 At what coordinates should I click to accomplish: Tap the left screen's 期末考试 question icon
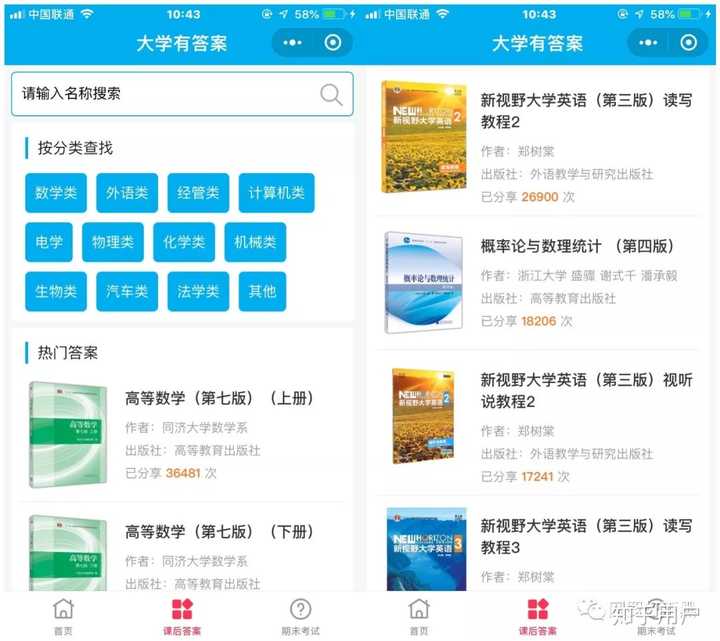(301, 609)
